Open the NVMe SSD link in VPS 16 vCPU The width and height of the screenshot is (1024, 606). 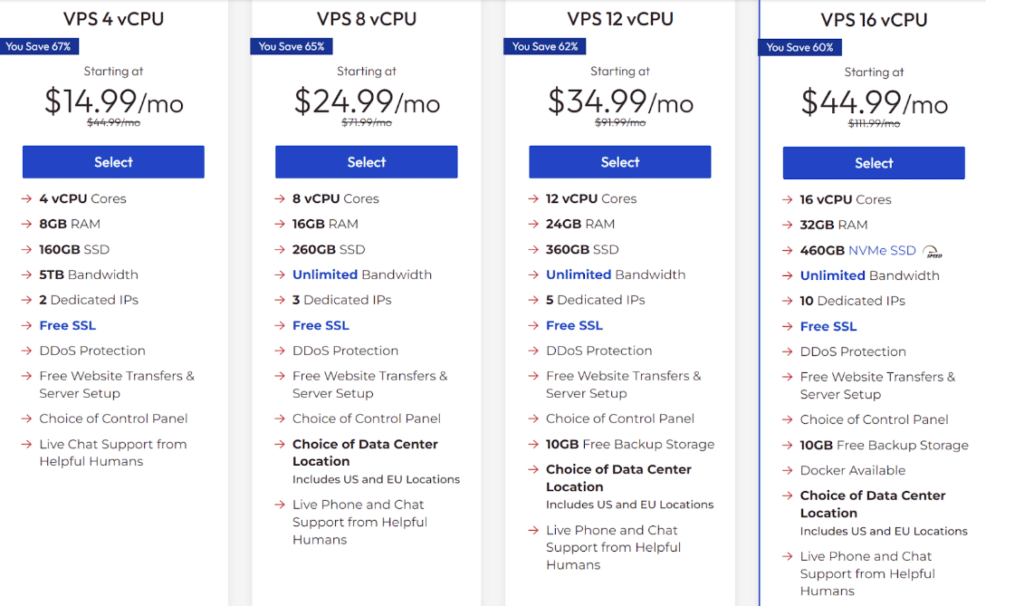click(881, 250)
